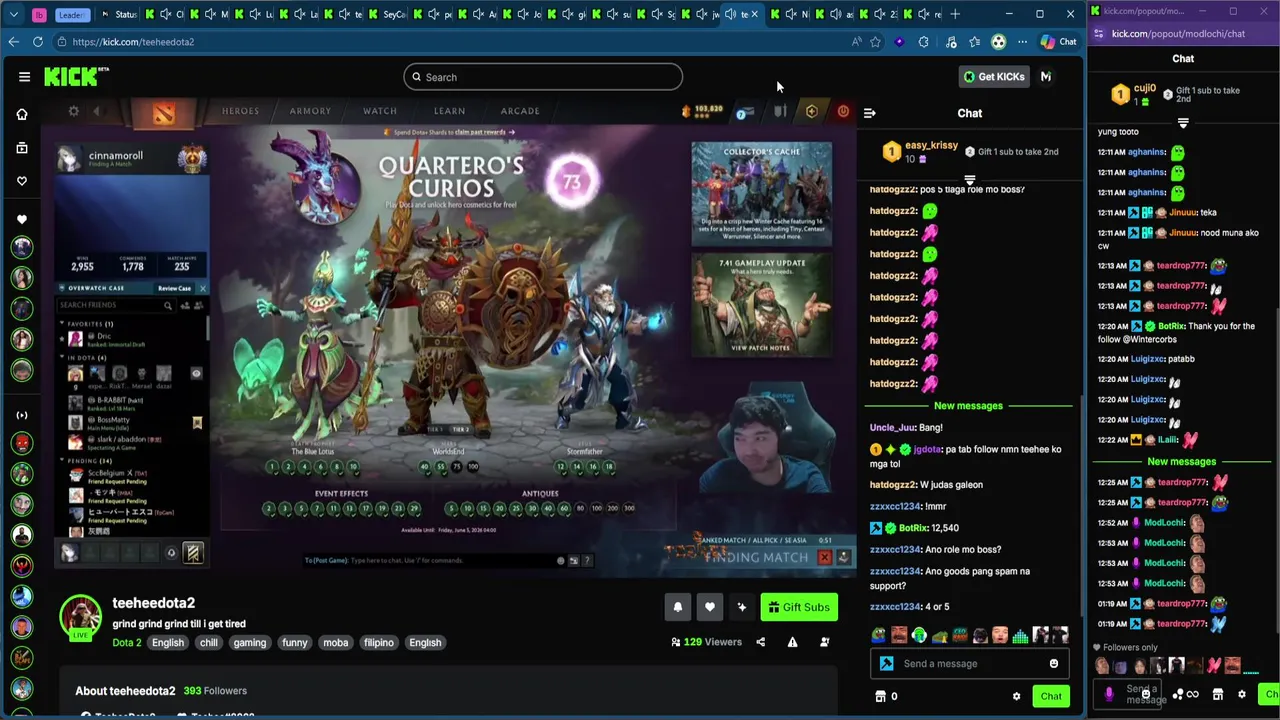This screenshot has height=720, width=1280.
Task: Click the Get KICKs button
Action: [x=993, y=77]
